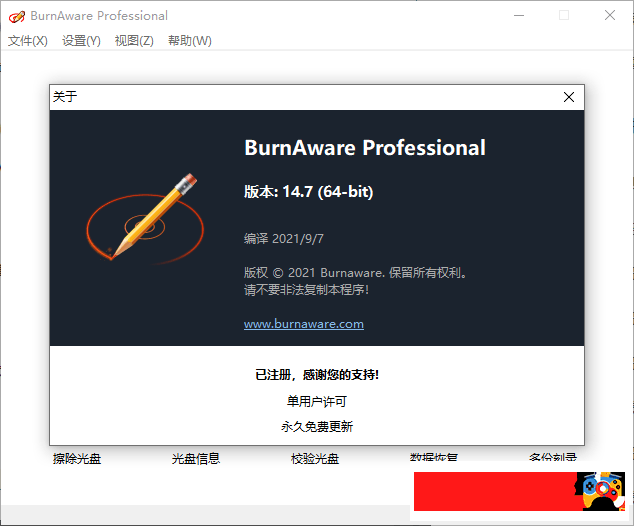Open the 光盘信息 tool
Image resolution: width=634 pixels, height=526 pixels.
pyautogui.click(x=196, y=459)
